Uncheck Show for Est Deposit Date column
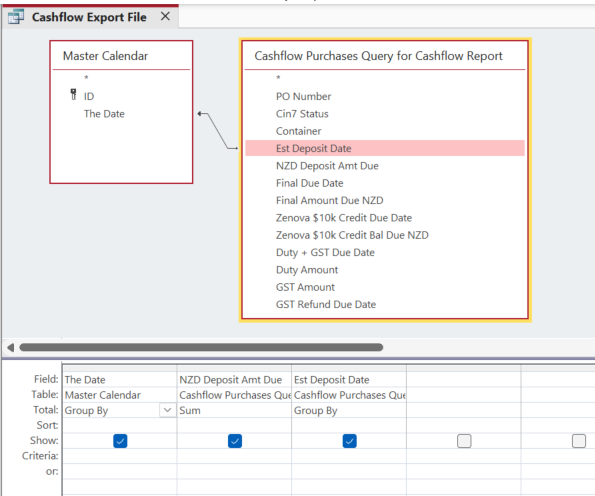This screenshot has width=595, height=496. pos(349,441)
